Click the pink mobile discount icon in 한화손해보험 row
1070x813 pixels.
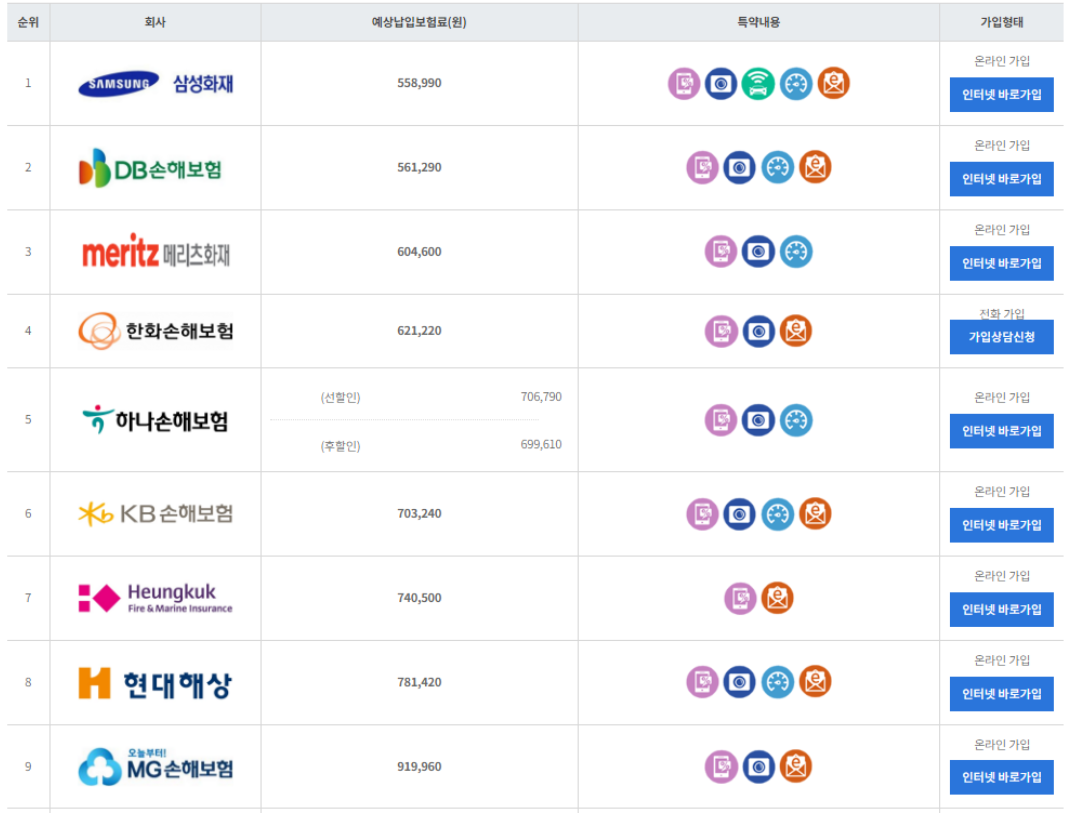pyautogui.click(x=721, y=331)
